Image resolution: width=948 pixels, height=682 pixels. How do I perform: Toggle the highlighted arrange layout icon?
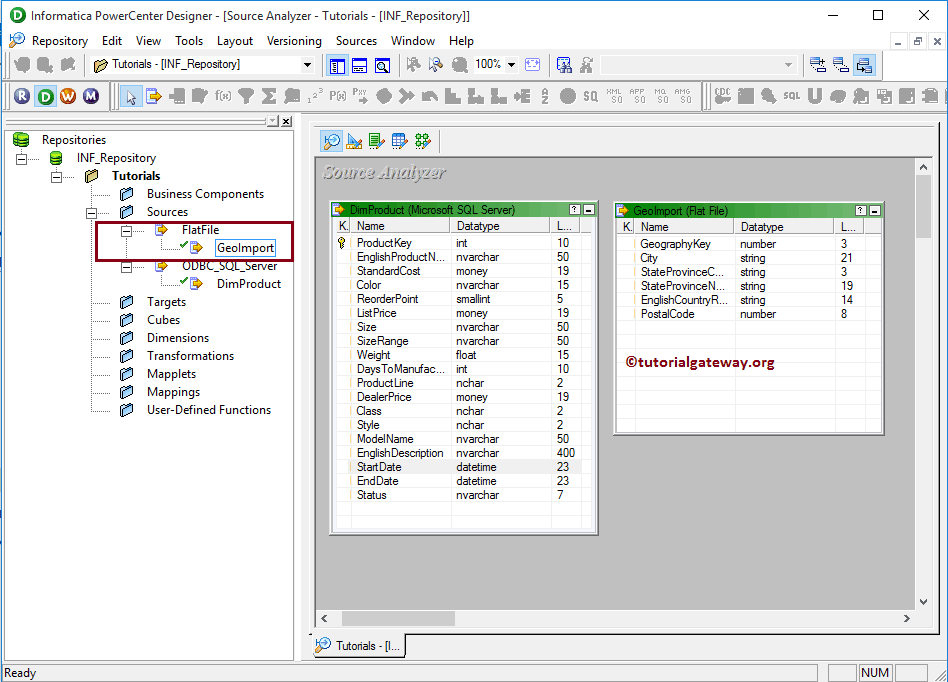coord(865,65)
